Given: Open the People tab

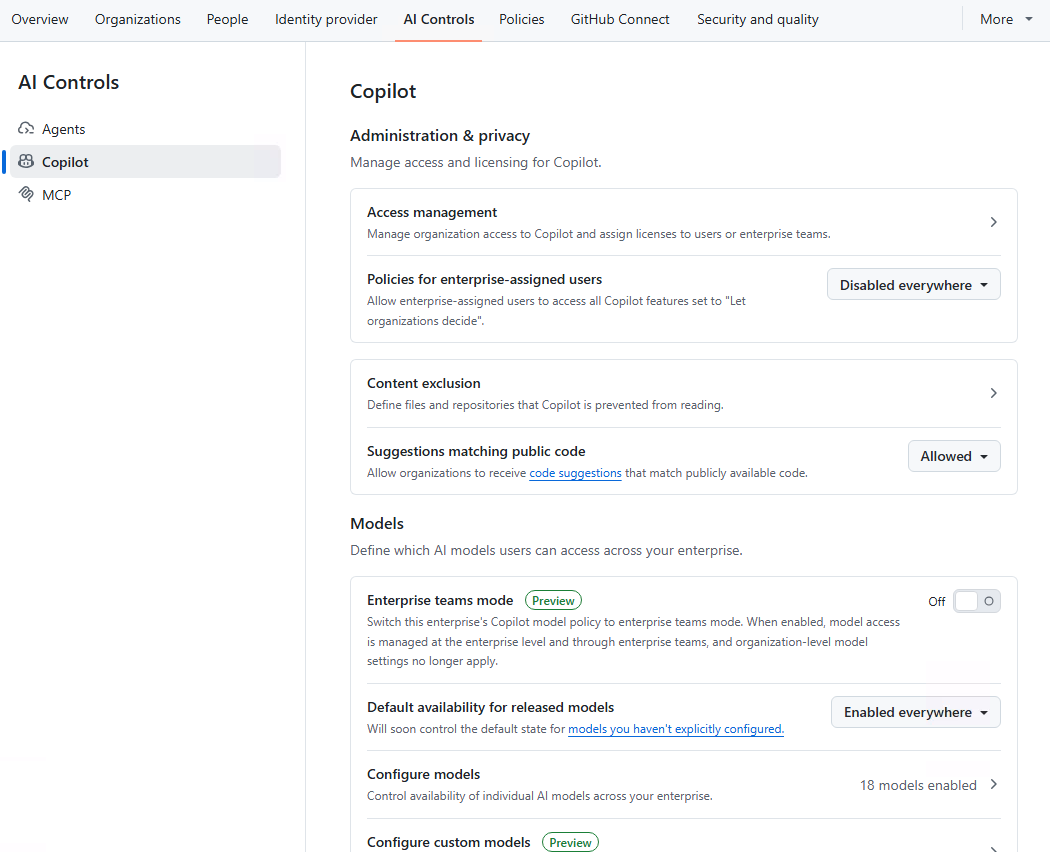Looking at the screenshot, I should coord(228,19).
